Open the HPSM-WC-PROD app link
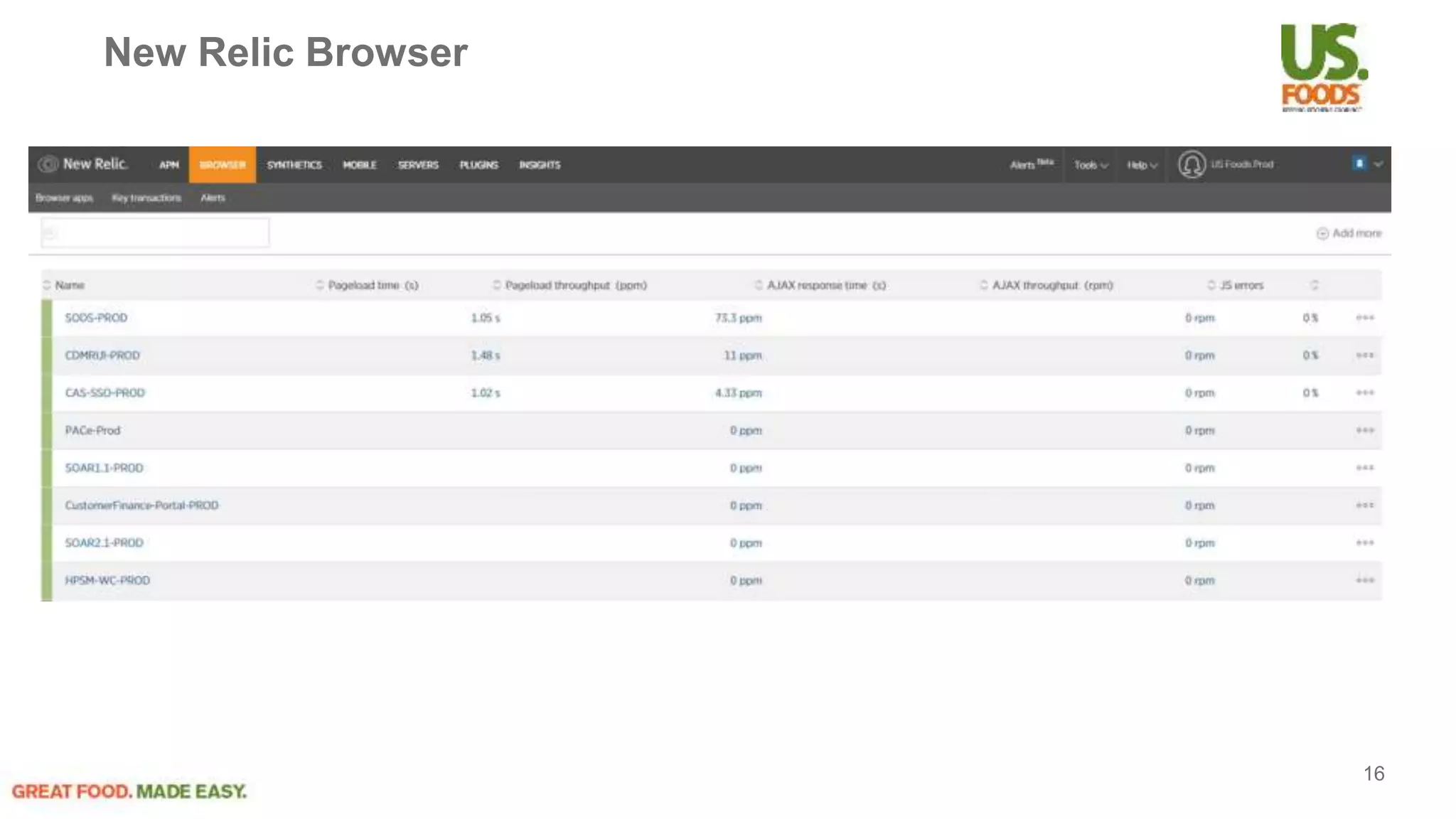Image resolution: width=1456 pixels, height=819 pixels. [x=107, y=580]
